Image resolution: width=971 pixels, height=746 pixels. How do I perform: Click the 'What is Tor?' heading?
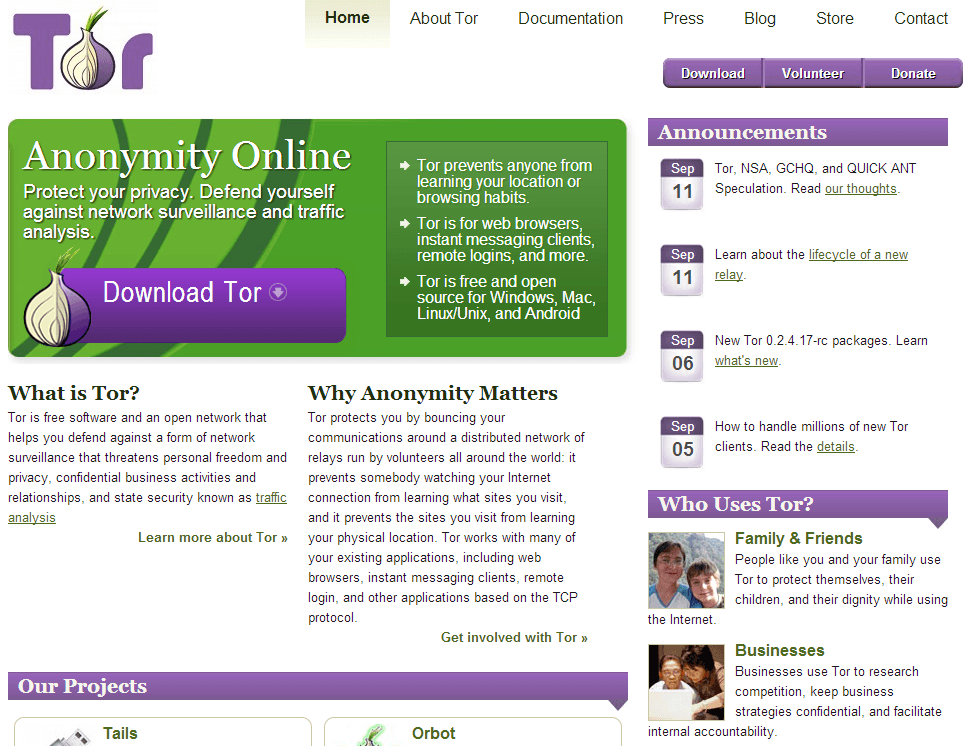[74, 393]
